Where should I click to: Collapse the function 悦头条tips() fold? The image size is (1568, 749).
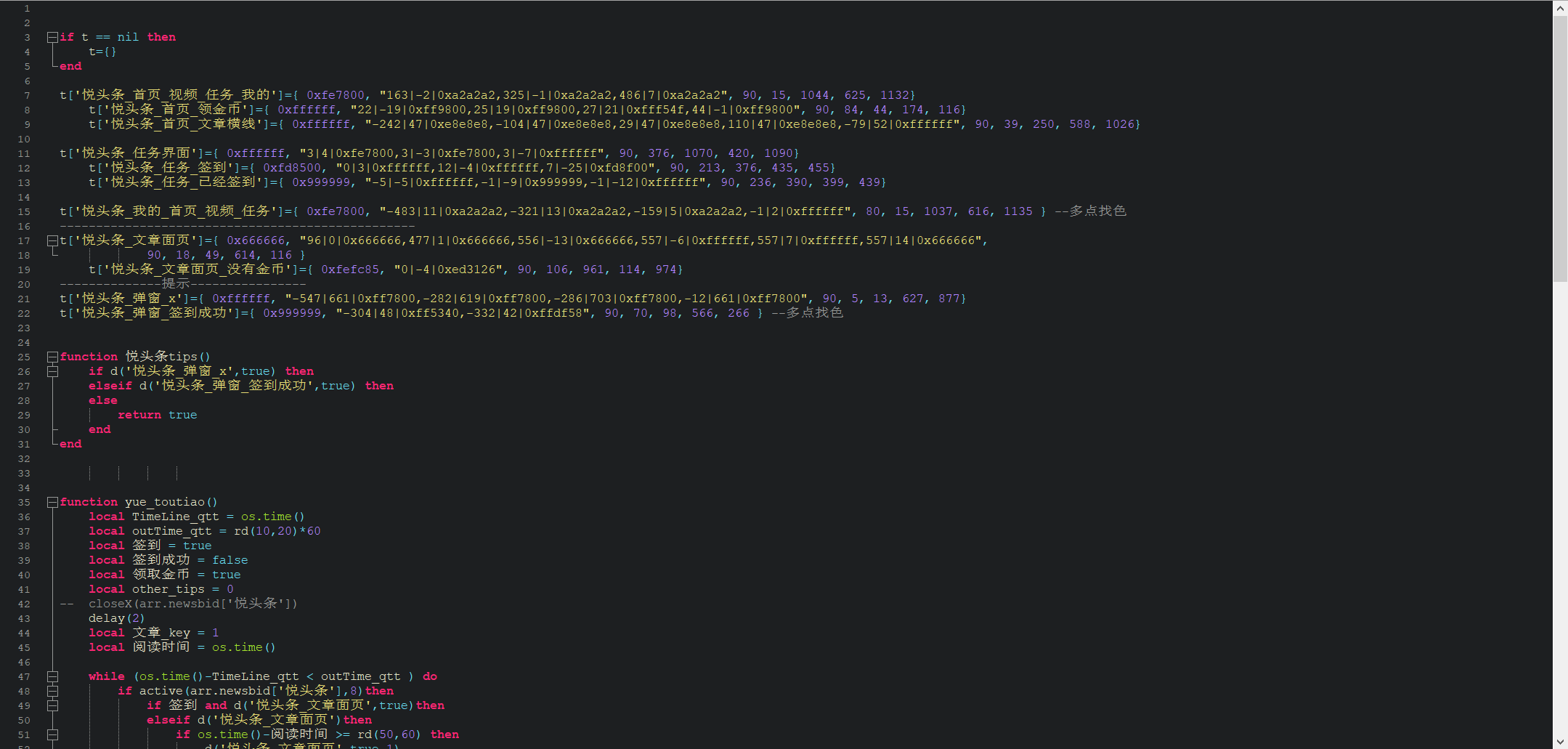coord(52,357)
